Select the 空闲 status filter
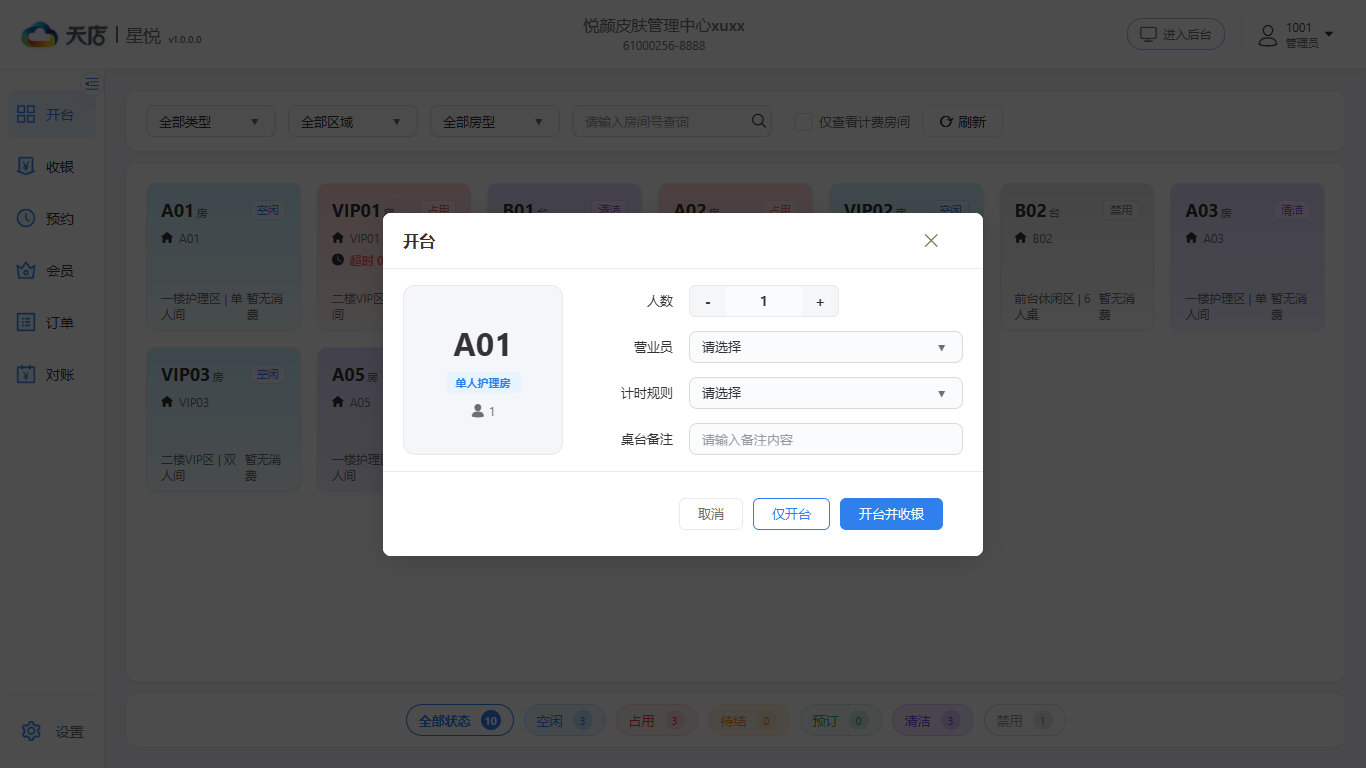Screen dimensions: 1366x768 point(565,720)
